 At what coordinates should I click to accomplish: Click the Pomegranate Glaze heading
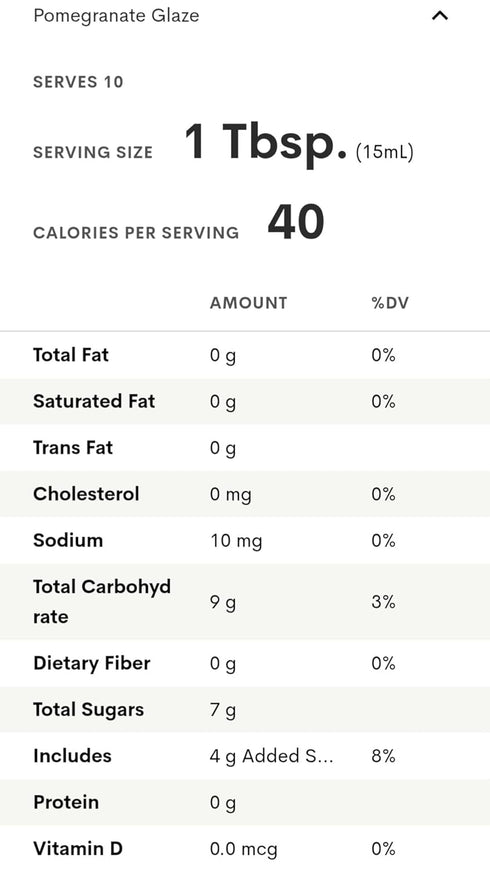116,16
